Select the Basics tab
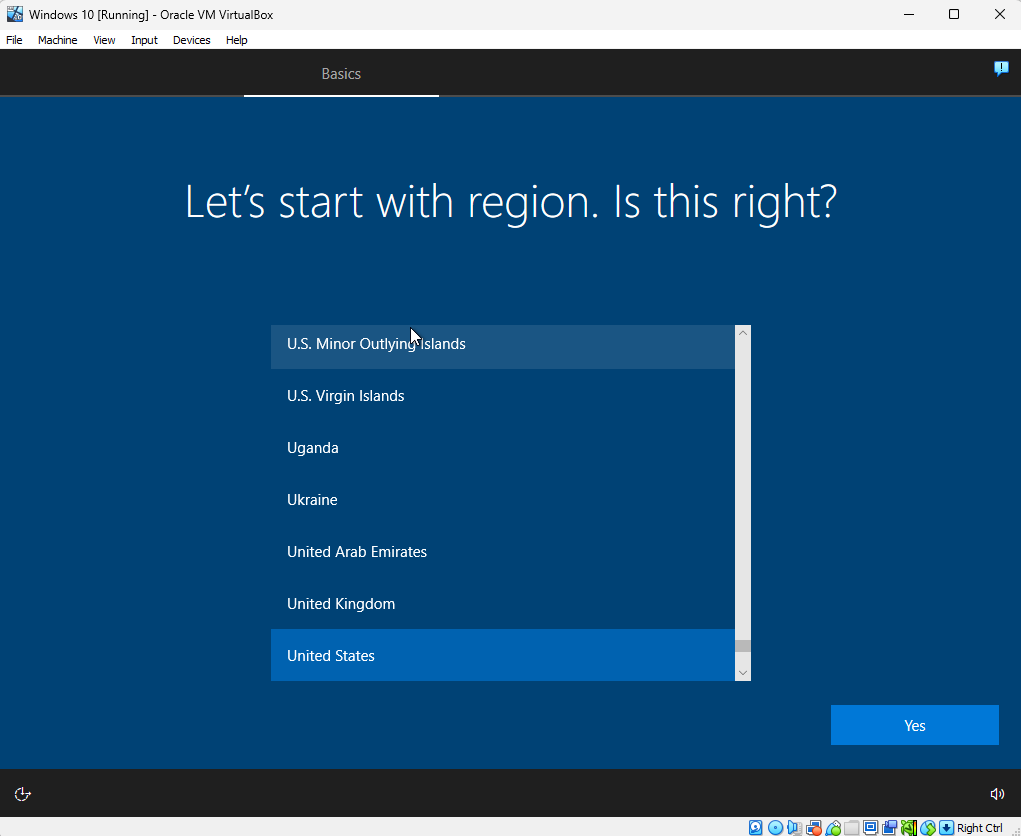This screenshot has height=836, width=1021. pyautogui.click(x=341, y=74)
